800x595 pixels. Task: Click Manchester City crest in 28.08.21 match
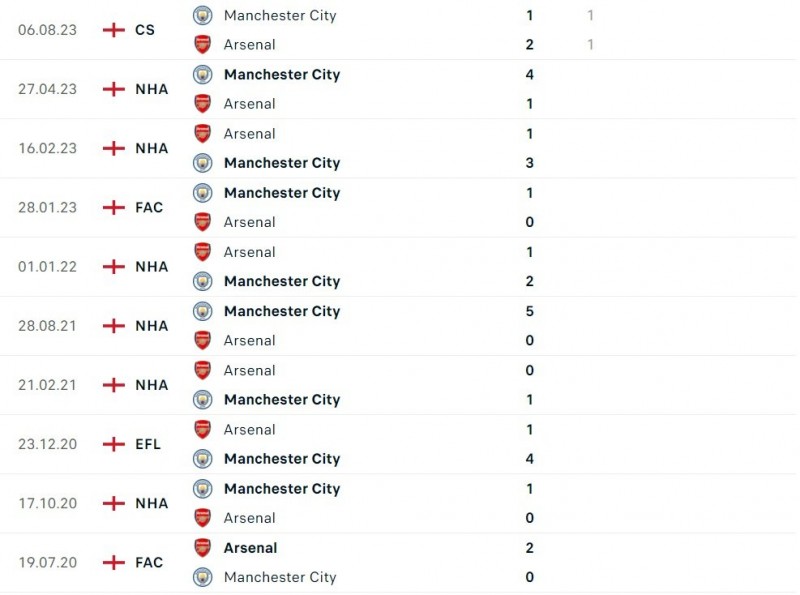pyautogui.click(x=203, y=311)
